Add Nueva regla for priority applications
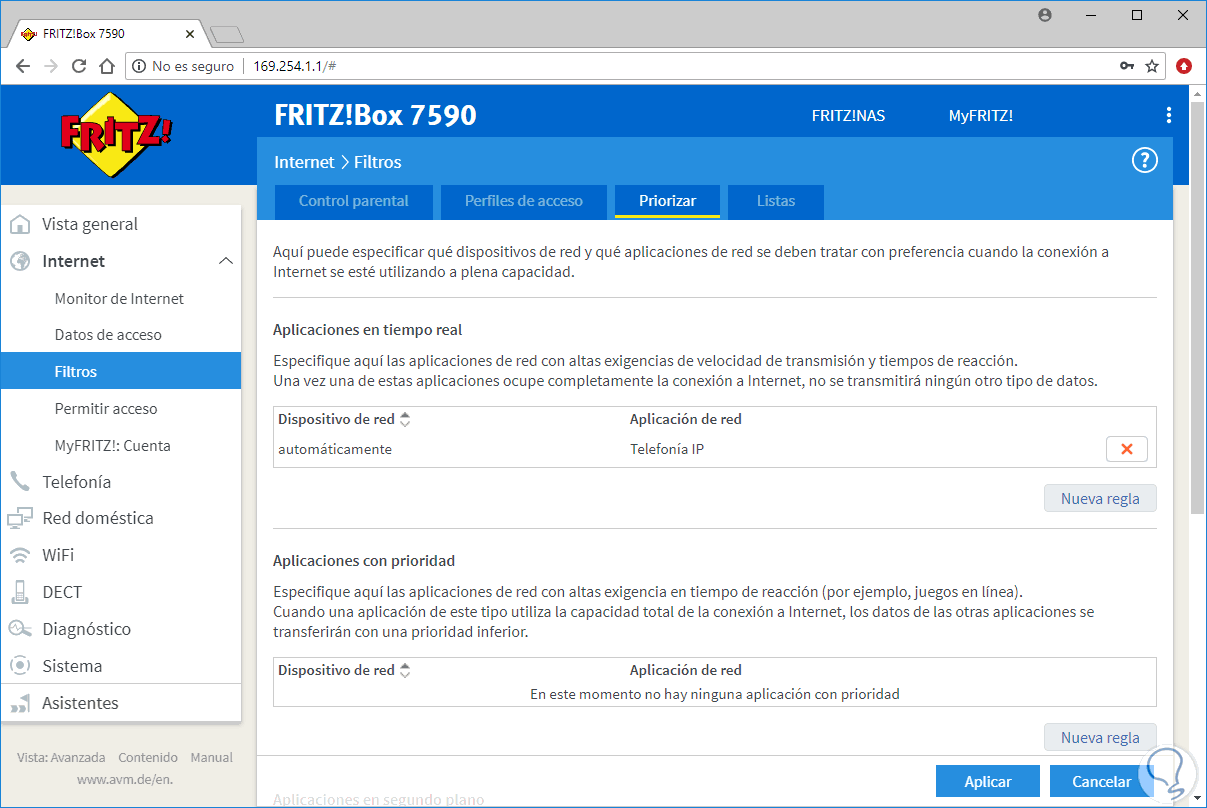The image size is (1207, 808). tap(1100, 737)
